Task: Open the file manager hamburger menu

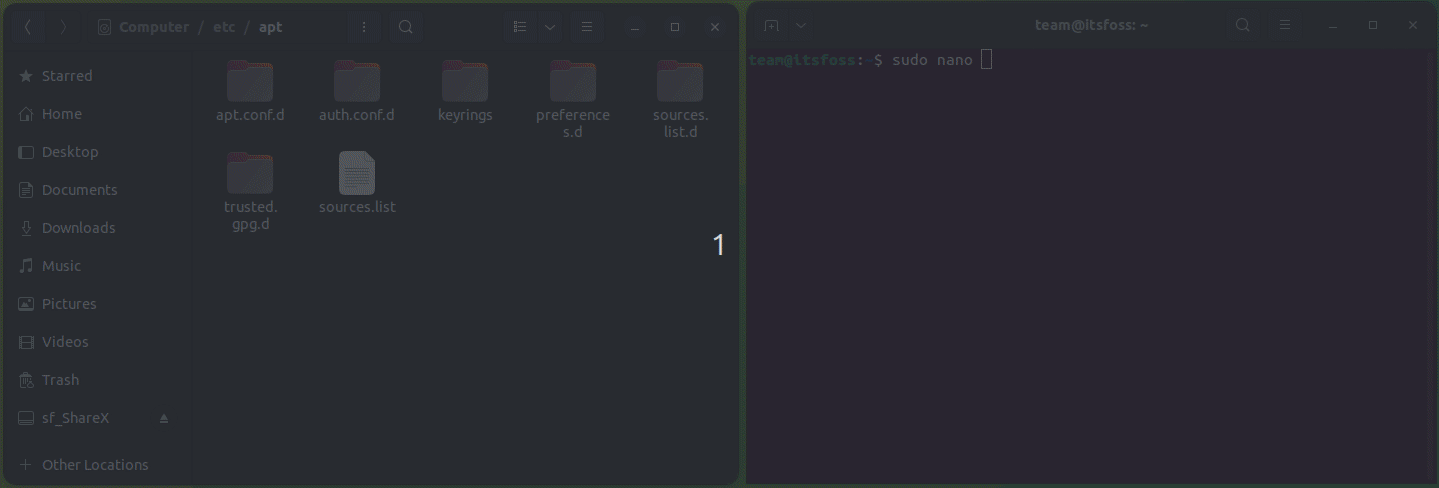Action: click(587, 27)
